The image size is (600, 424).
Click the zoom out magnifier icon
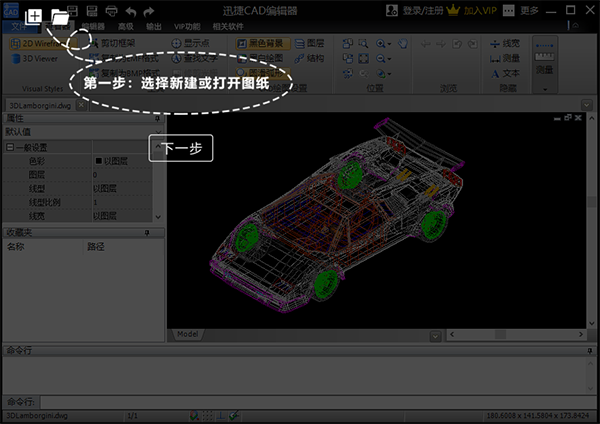380,59
